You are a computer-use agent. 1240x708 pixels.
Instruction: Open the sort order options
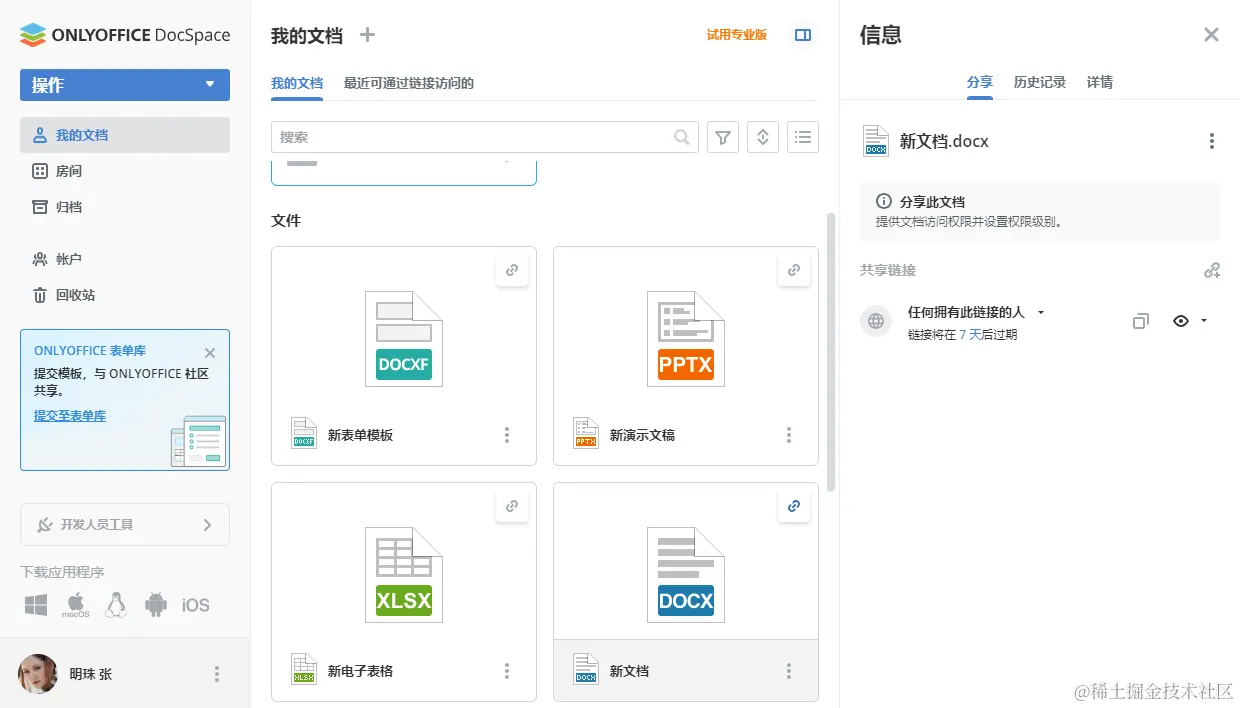point(763,137)
